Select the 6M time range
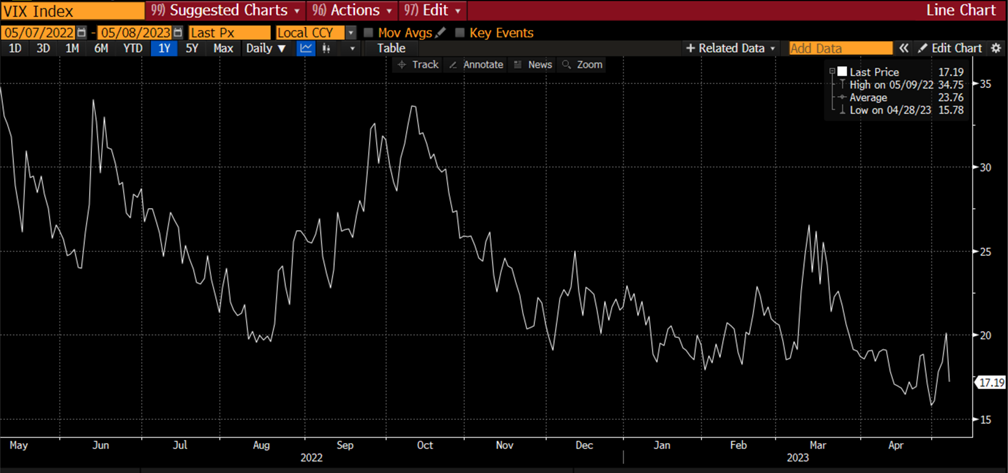1008x473 pixels. [x=101, y=48]
